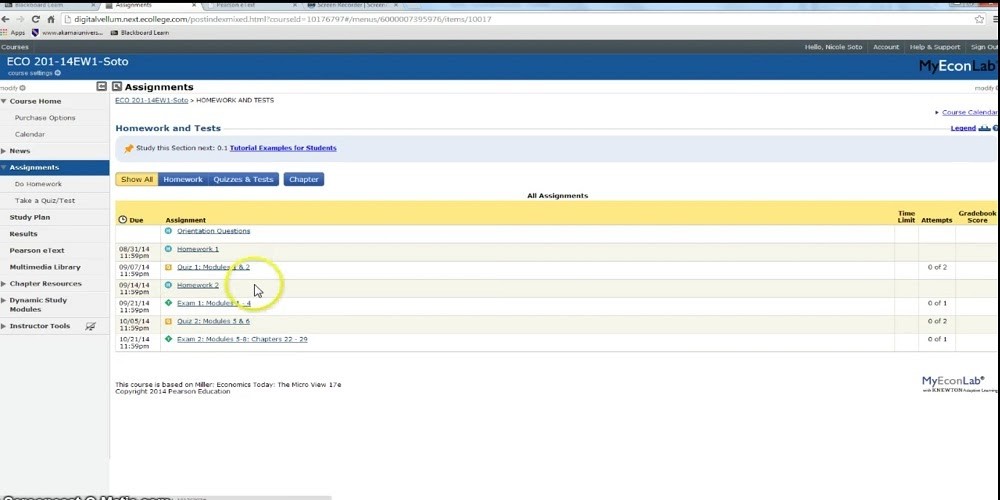Switch to the Chapter view button
This screenshot has height=500, width=1000.
tap(304, 180)
